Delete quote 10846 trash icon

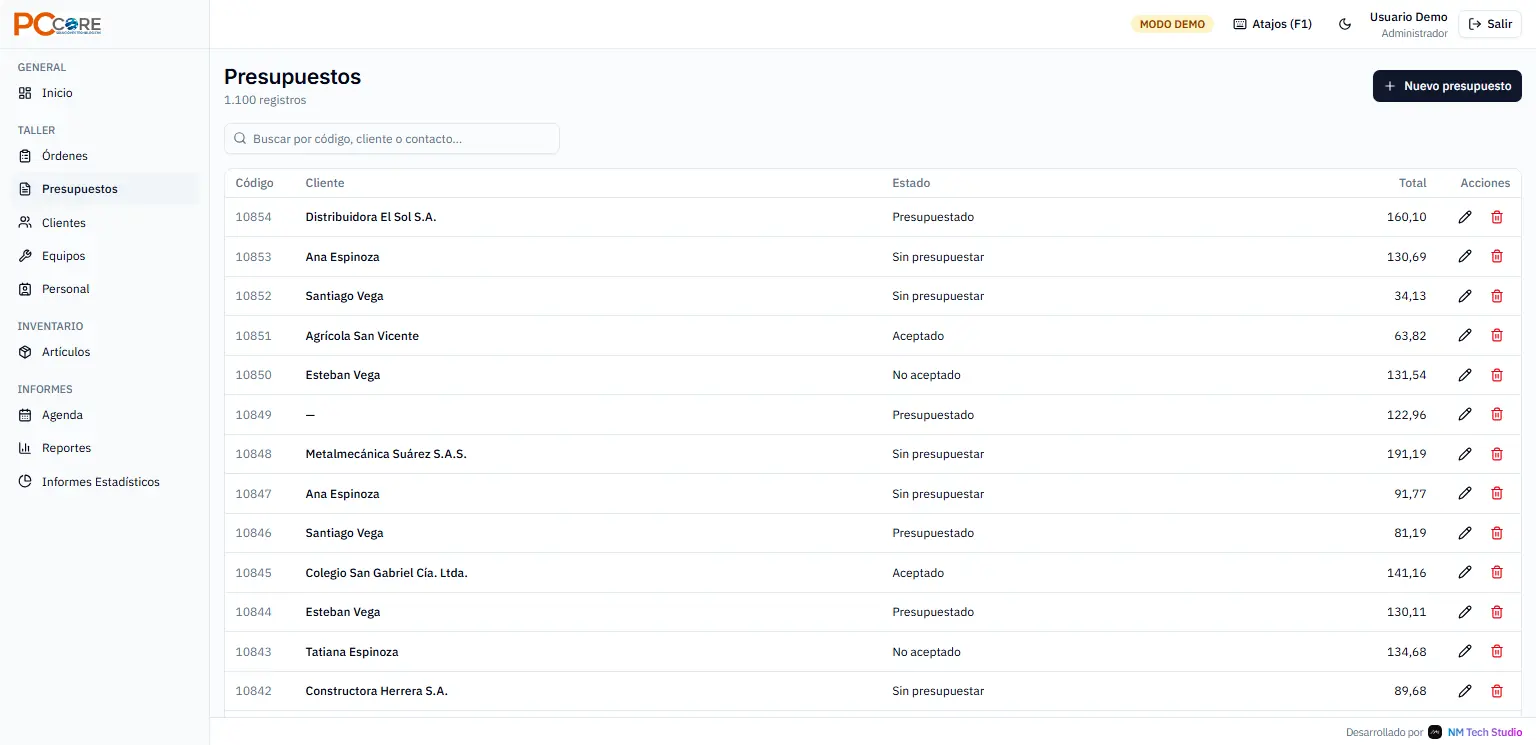point(1497,533)
